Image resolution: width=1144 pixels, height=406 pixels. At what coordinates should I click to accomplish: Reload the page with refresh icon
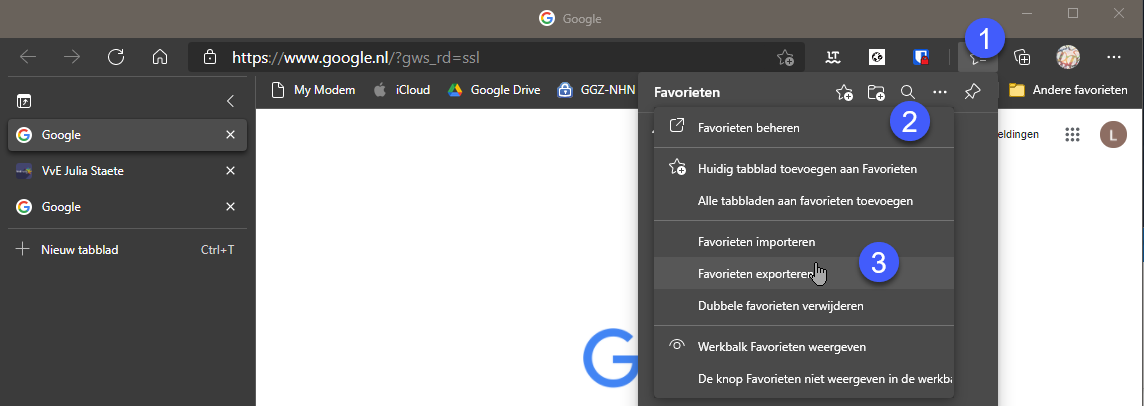[115, 57]
